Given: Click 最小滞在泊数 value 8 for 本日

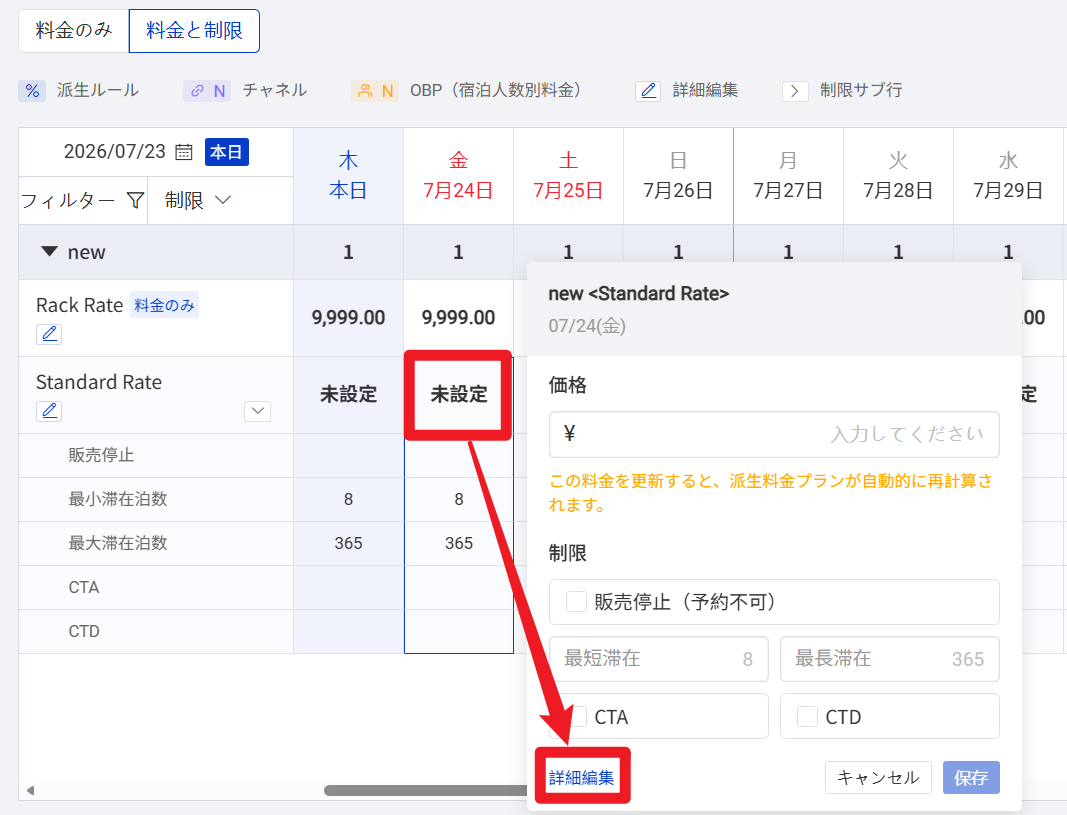Looking at the screenshot, I should coord(348,499).
